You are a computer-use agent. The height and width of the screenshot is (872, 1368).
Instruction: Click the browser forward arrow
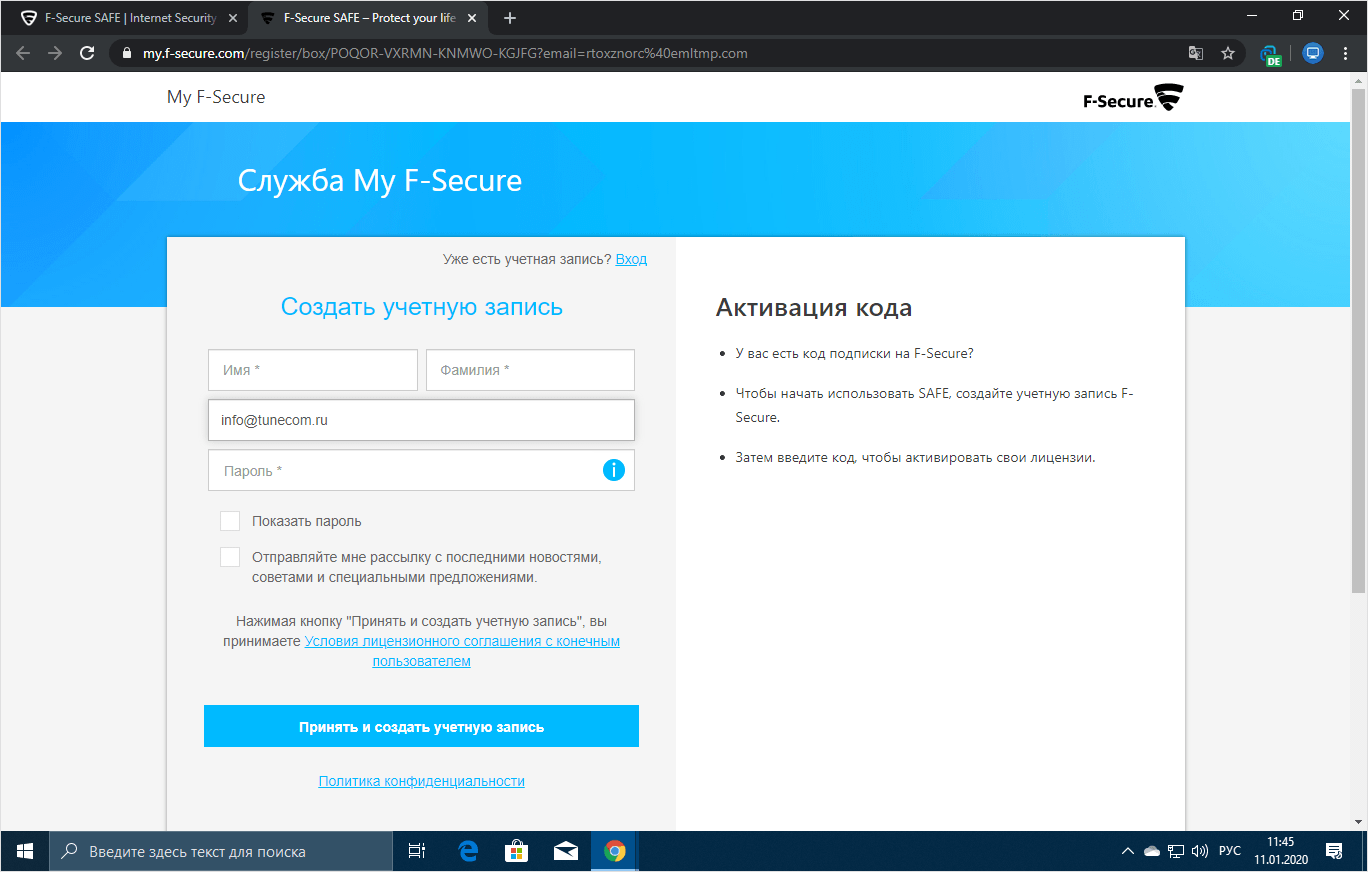pyautogui.click(x=55, y=53)
